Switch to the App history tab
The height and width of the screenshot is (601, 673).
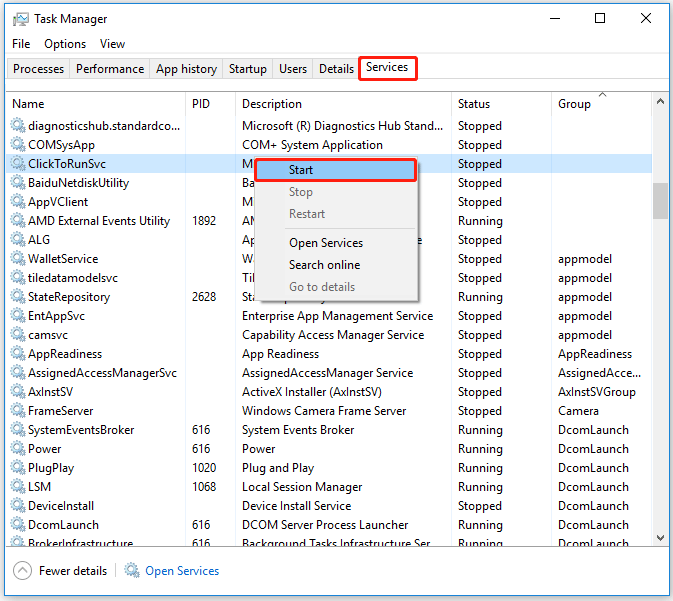186,69
